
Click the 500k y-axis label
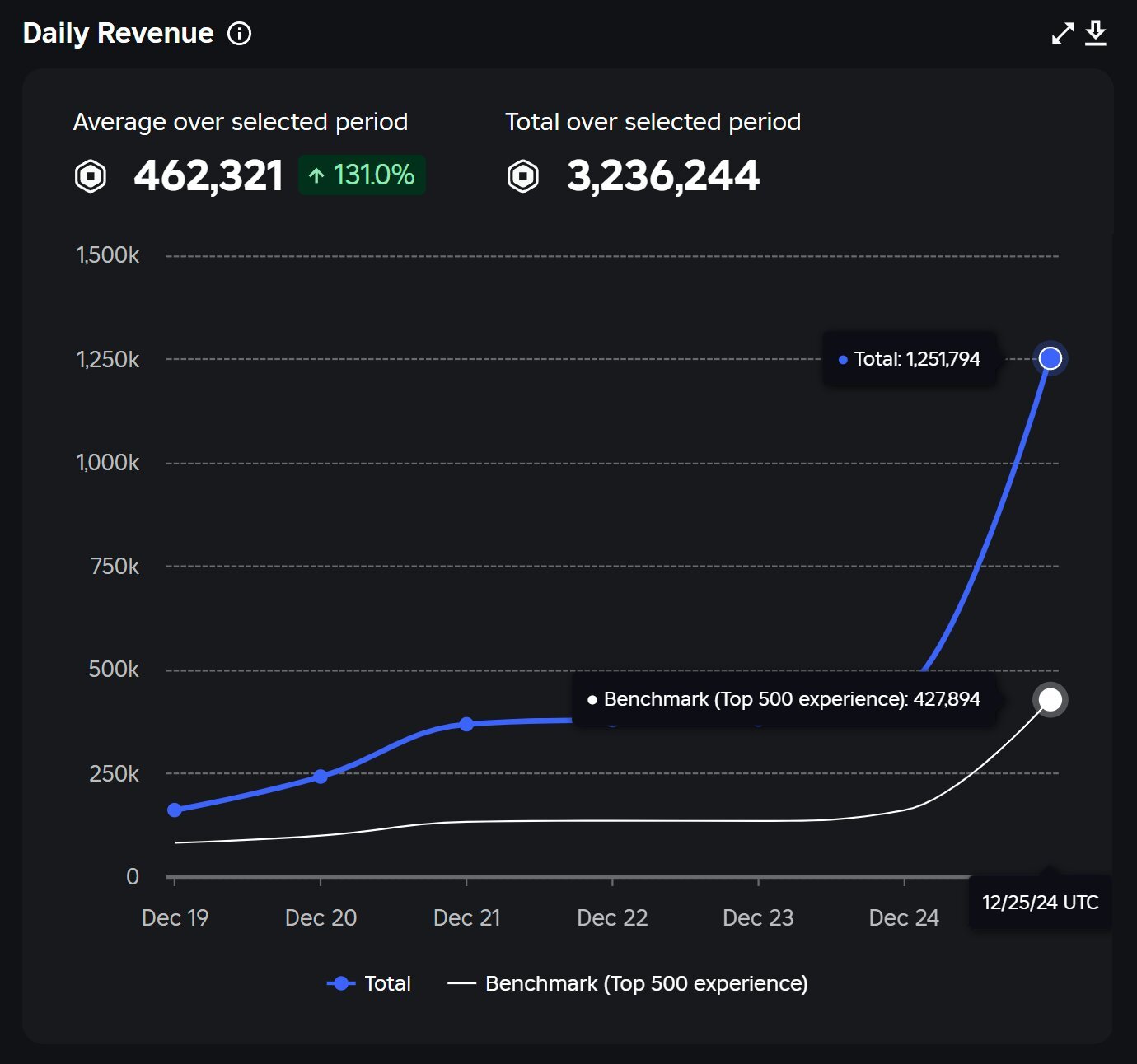click(114, 670)
